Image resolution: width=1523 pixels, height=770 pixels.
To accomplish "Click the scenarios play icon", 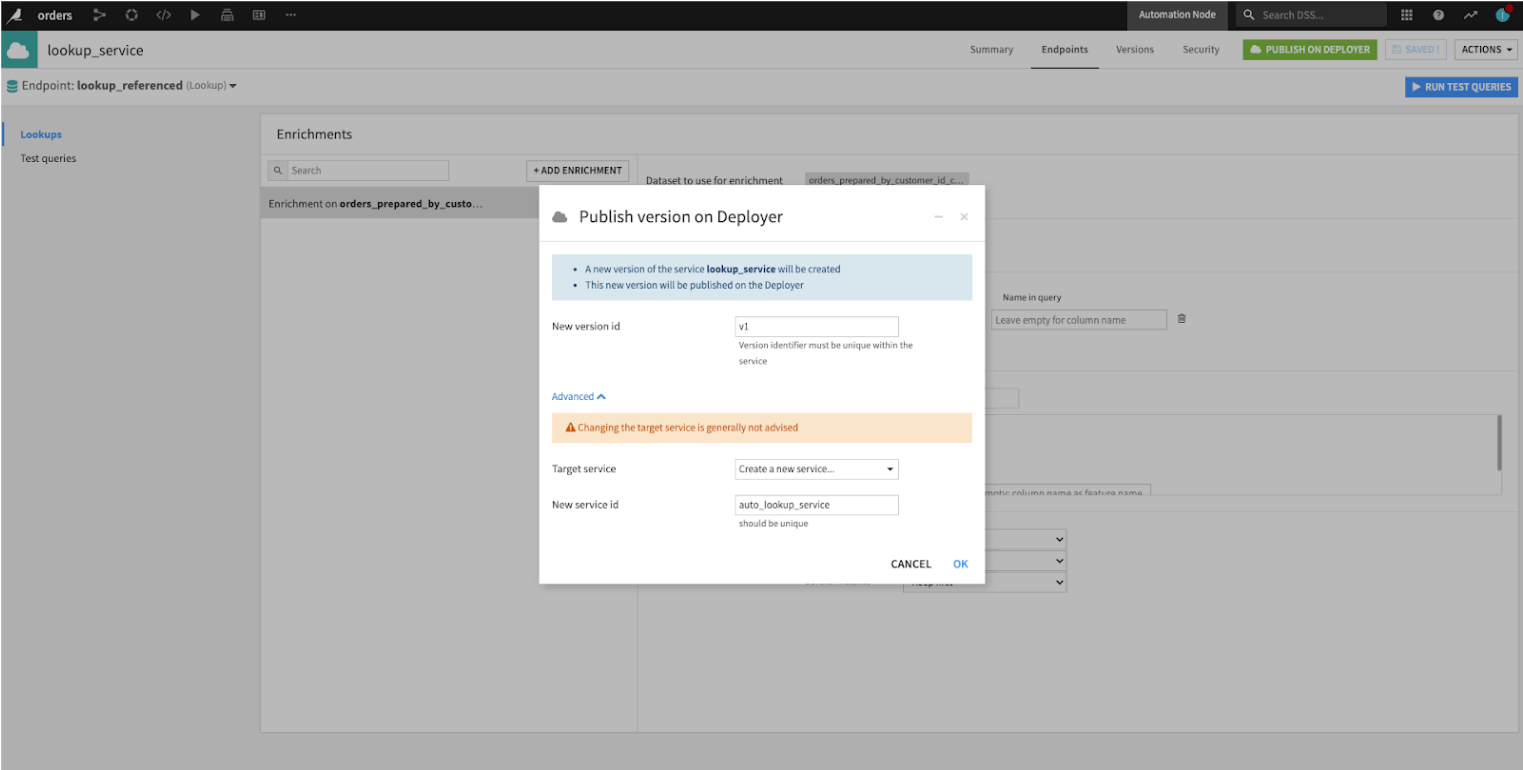I will pos(195,15).
